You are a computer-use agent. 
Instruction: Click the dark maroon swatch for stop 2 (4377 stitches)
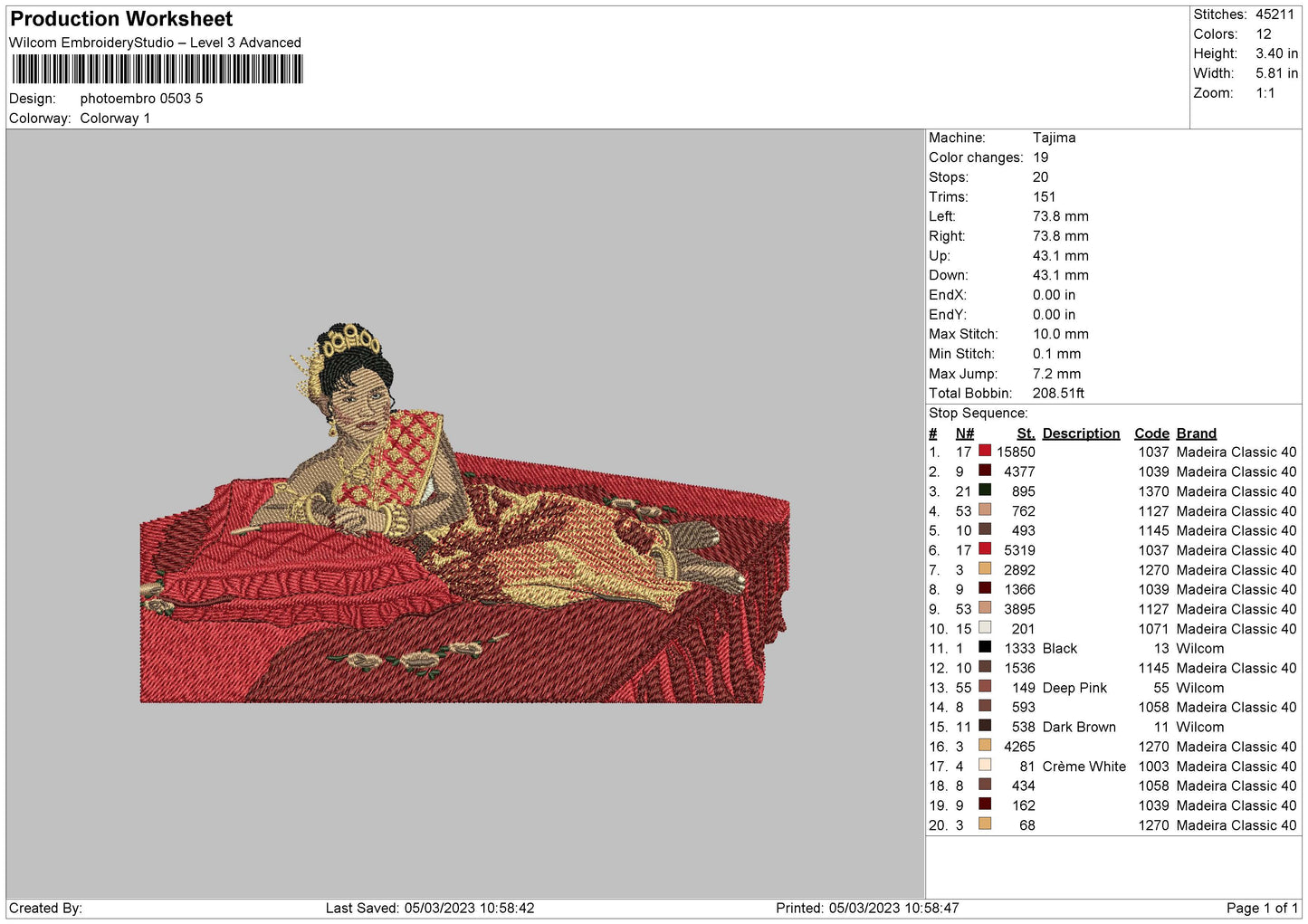click(985, 471)
